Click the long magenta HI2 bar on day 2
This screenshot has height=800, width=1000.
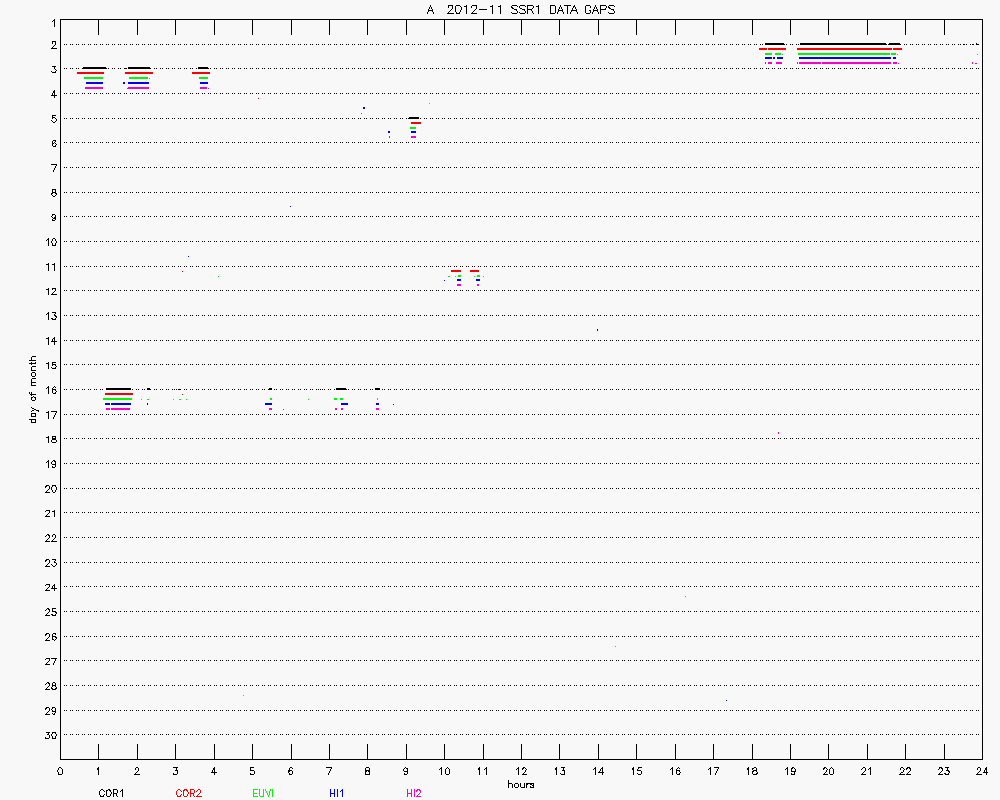pyautogui.click(x=843, y=63)
